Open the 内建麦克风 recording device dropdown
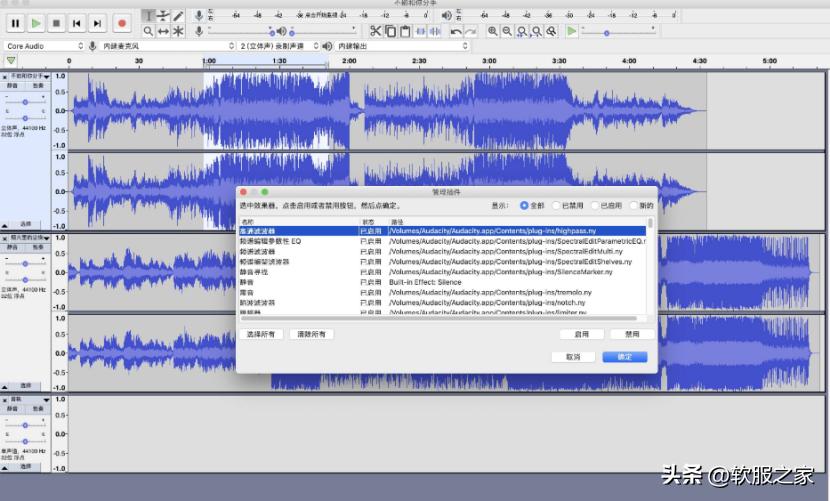Image resolution: width=830 pixels, height=501 pixels. point(162,46)
